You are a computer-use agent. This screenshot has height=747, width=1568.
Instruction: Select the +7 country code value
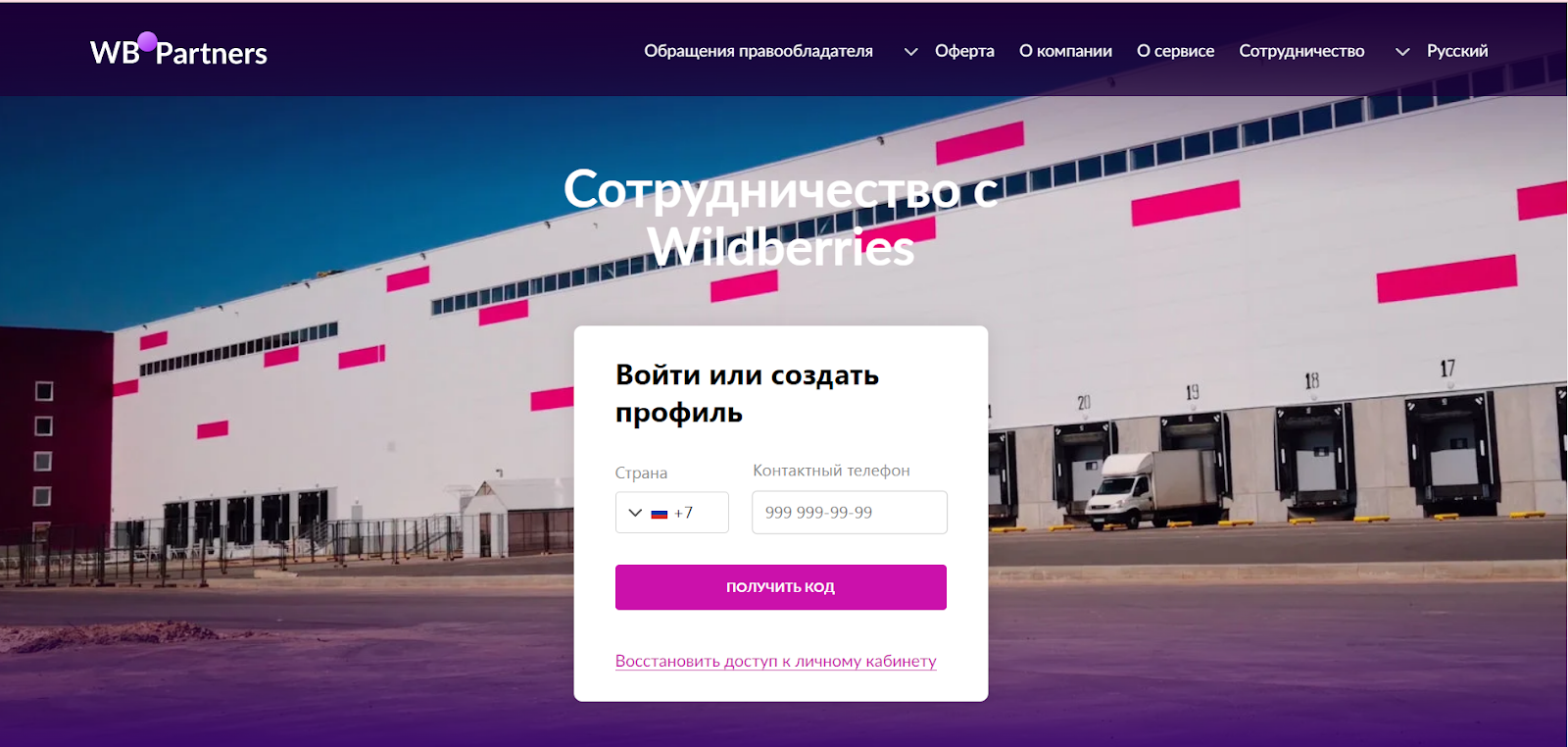pos(683,513)
